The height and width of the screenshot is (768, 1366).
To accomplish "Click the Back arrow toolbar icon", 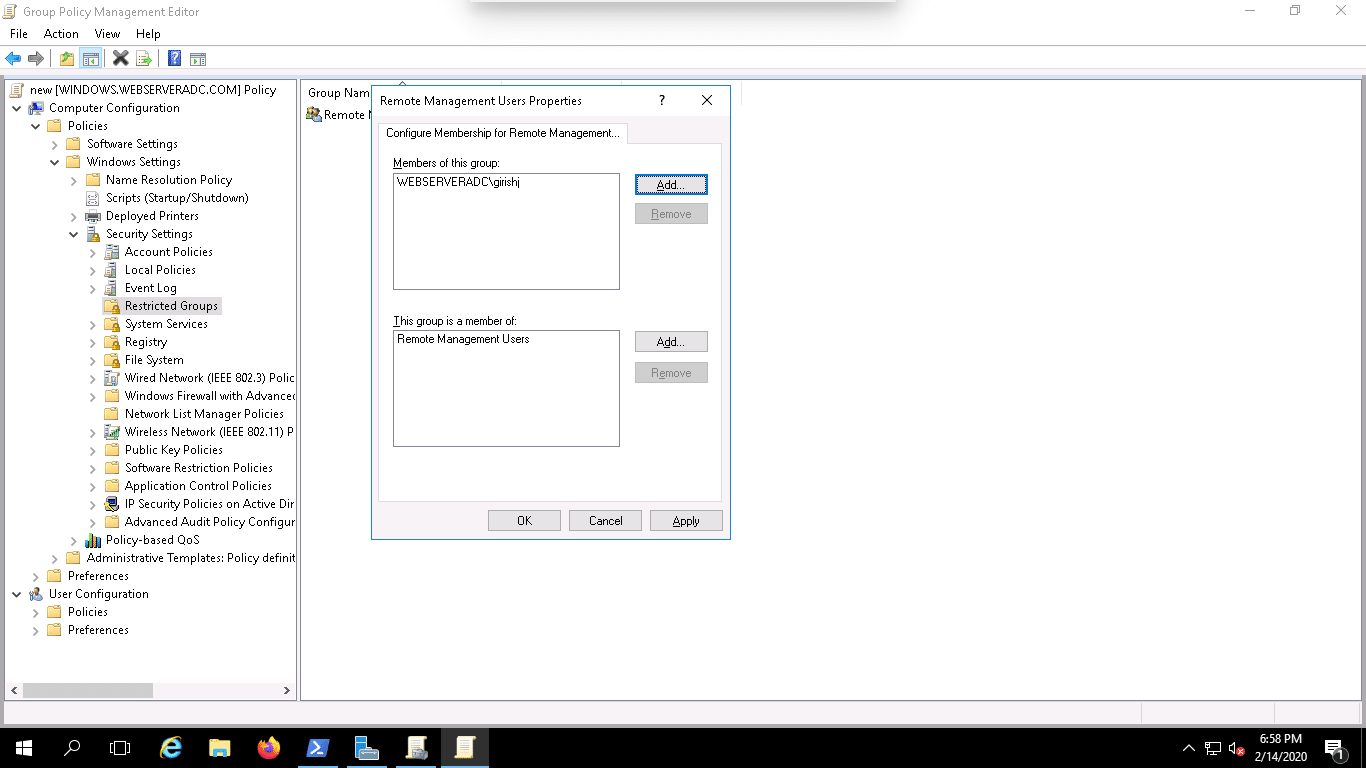I will tap(13, 59).
